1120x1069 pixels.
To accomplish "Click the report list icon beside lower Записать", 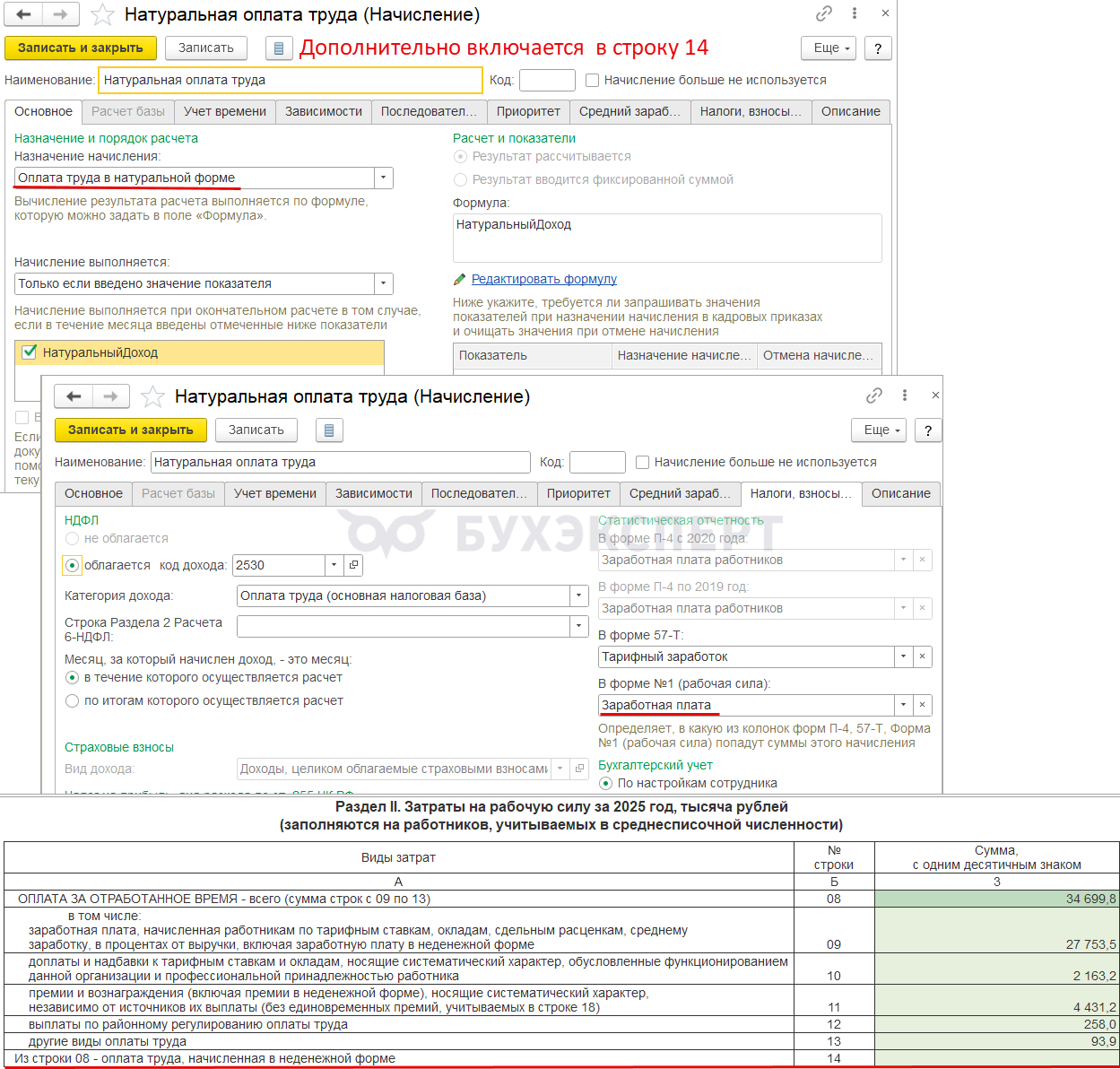I will tap(329, 430).
